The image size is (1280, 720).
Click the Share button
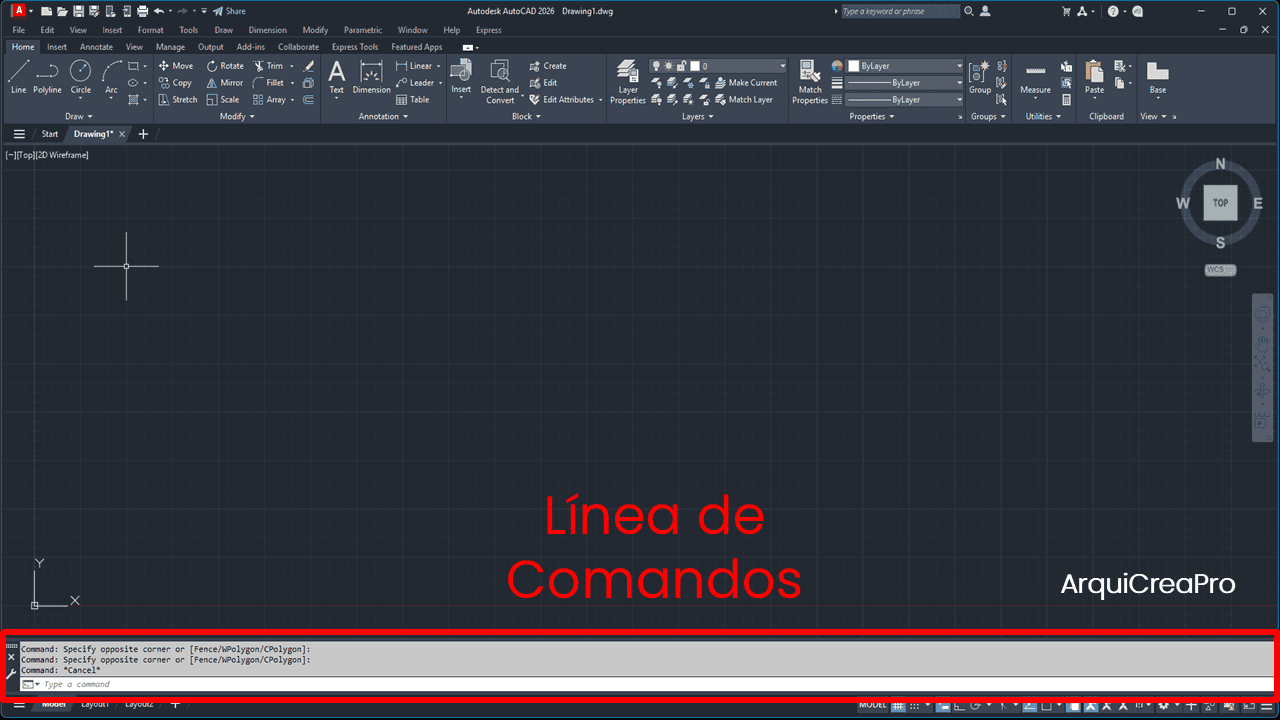[x=229, y=11]
